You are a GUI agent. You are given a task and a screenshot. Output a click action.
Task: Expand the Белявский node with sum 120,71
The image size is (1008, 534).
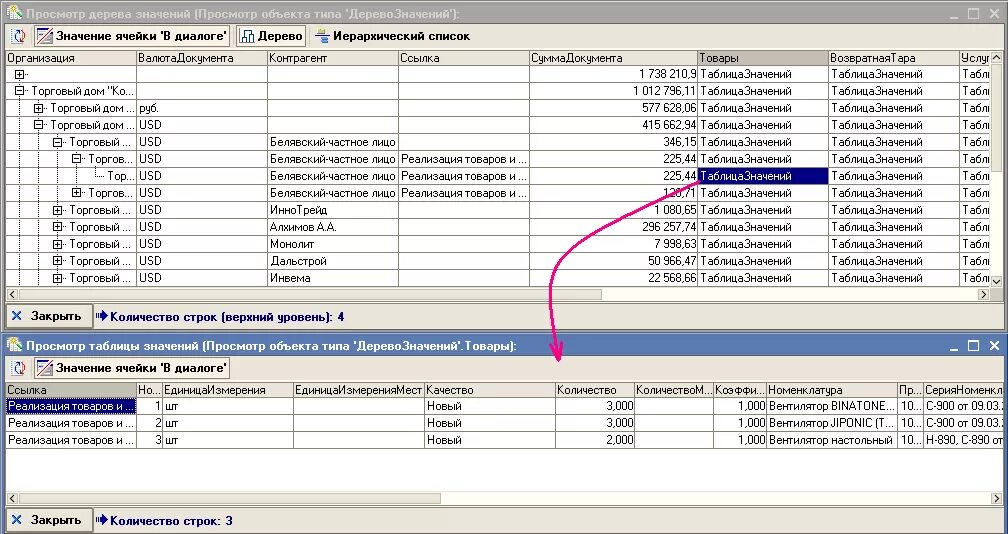[x=76, y=193]
